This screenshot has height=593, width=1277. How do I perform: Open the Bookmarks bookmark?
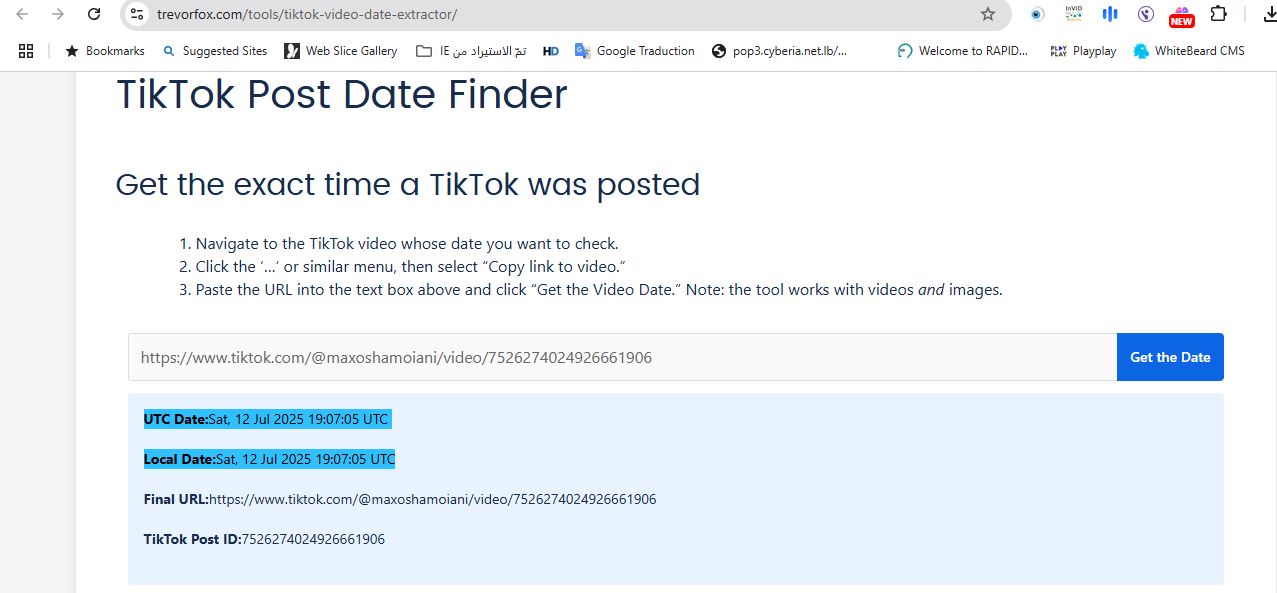105,51
